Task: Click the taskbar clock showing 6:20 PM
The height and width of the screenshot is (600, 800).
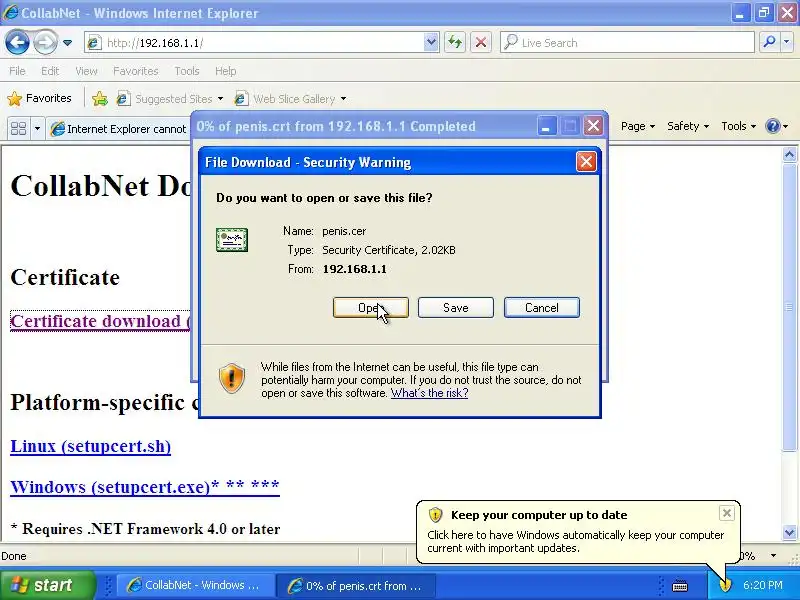Action: [763, 585]
